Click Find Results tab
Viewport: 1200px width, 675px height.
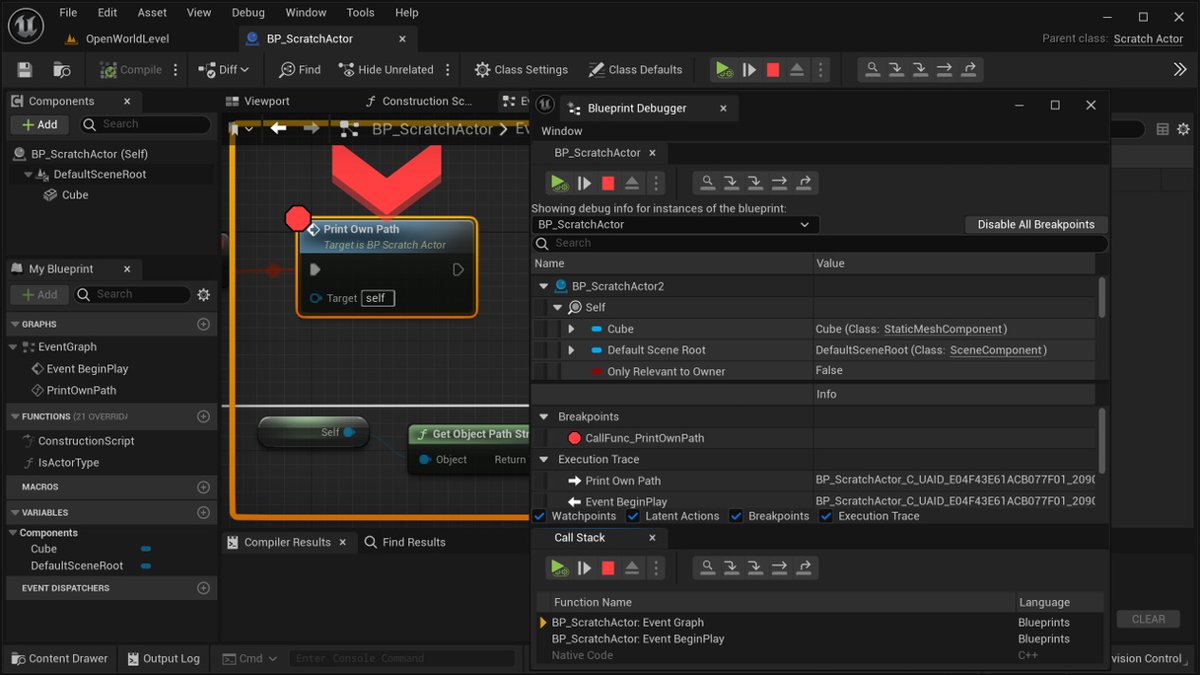(404, 542)
